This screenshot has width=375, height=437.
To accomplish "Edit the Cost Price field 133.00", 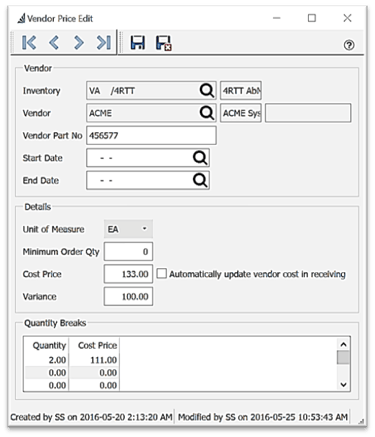I will (x=129, y=274).
